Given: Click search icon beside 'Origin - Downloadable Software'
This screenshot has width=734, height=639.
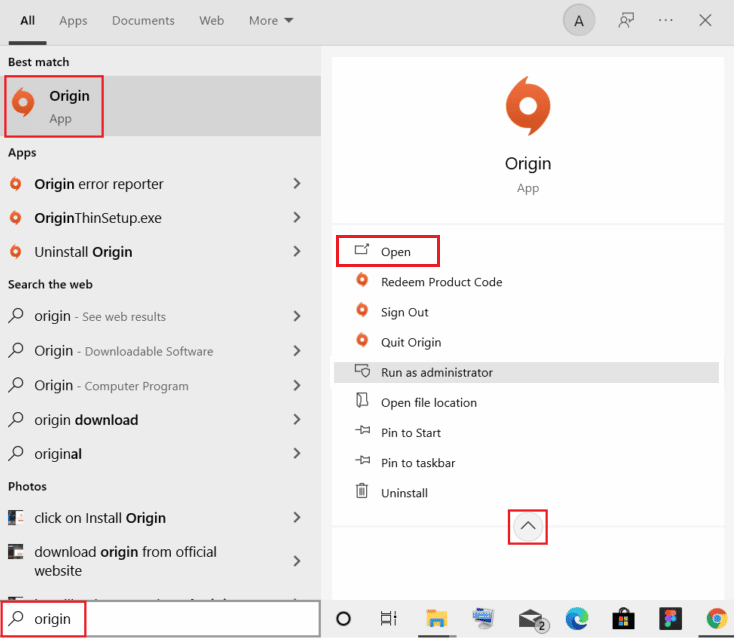Looking at the screenshot, I should pyautogui.click(x=15, y=351).
